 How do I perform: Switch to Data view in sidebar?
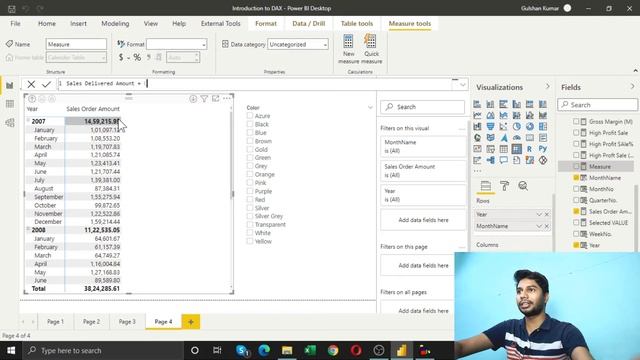click(x=10, y=104)
